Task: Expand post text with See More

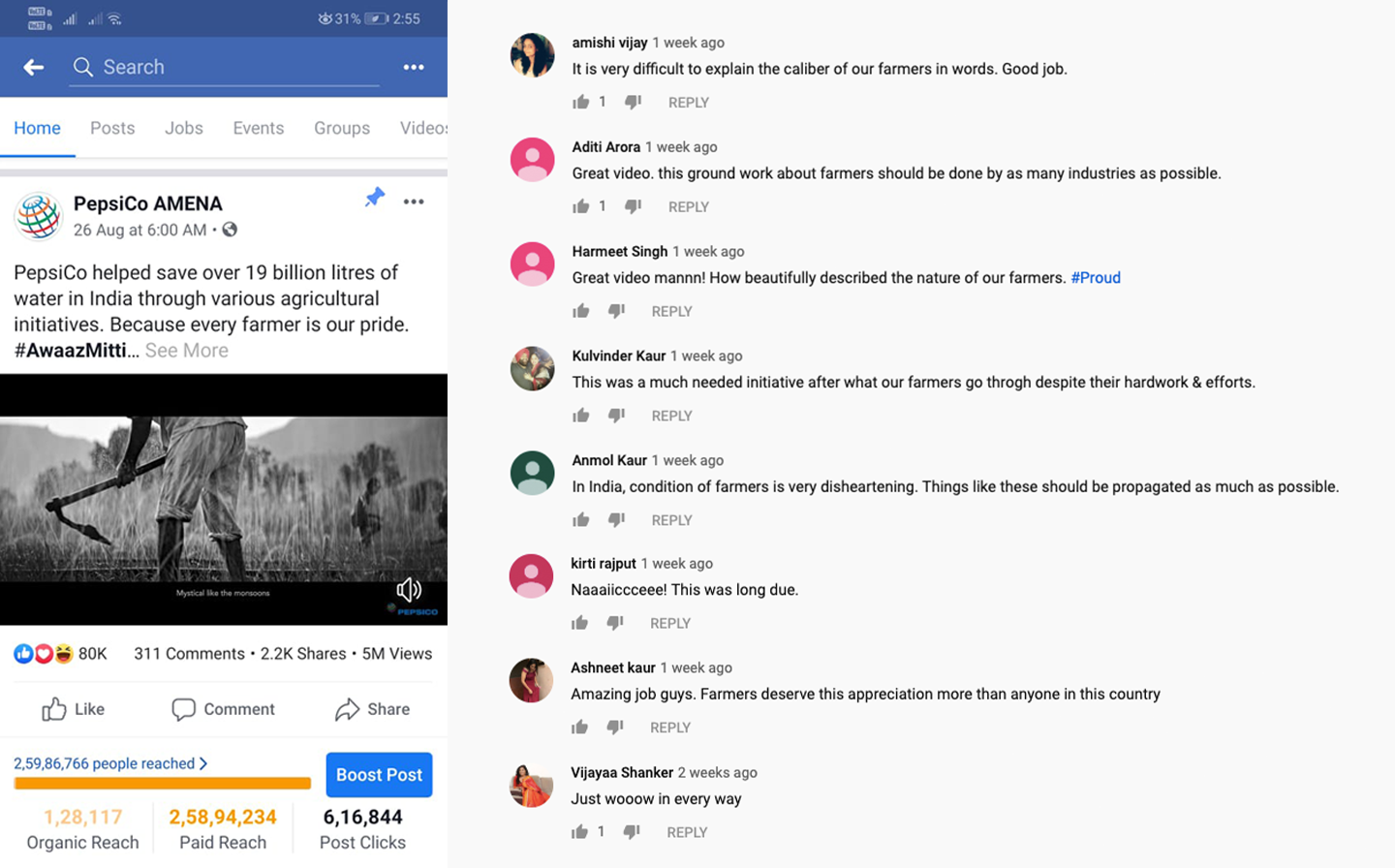Action: 187,351
